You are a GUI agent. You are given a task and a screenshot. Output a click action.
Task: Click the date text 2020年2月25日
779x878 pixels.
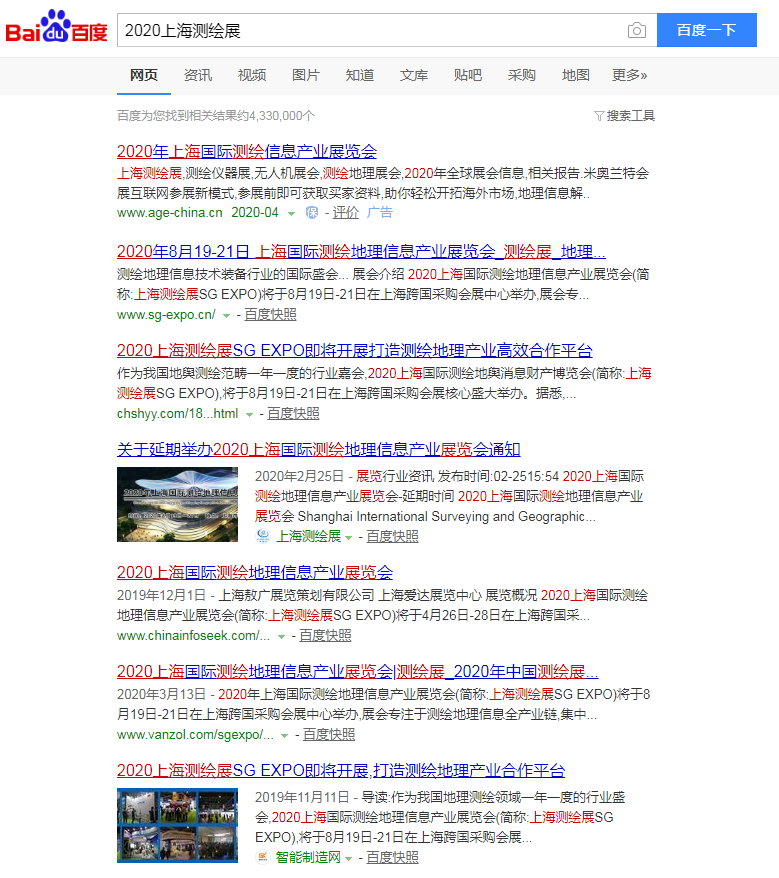299,476
